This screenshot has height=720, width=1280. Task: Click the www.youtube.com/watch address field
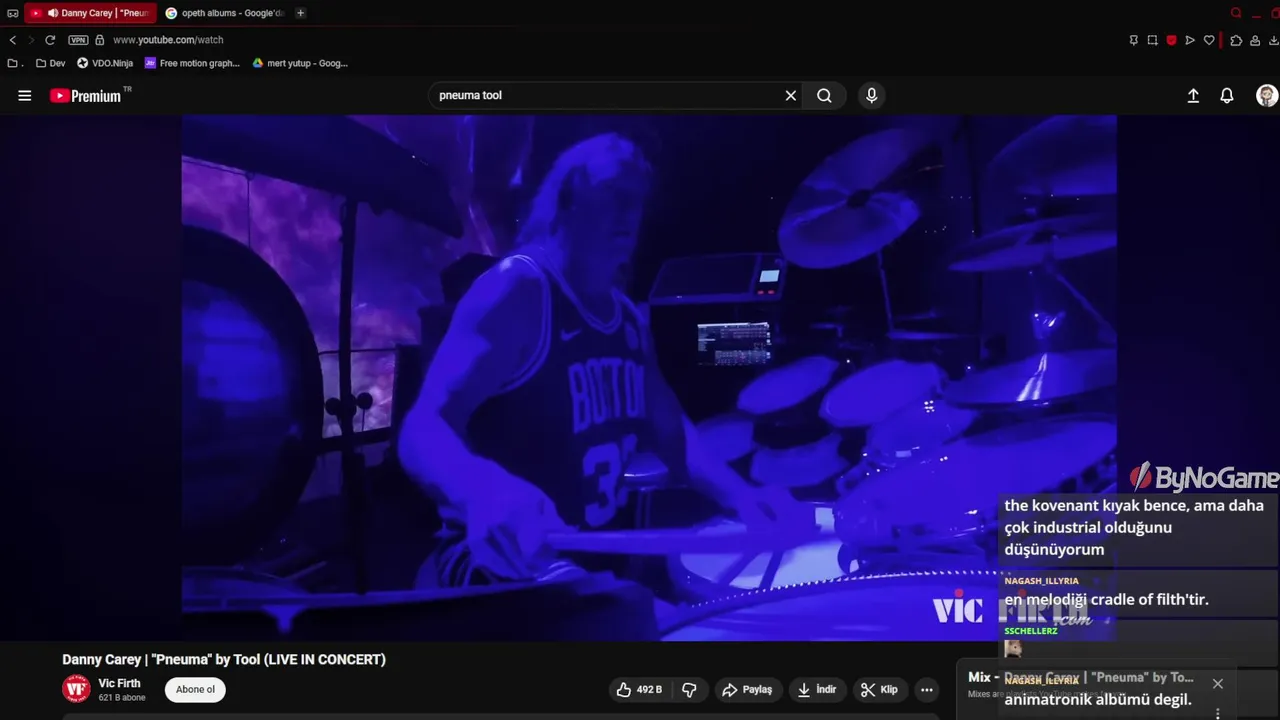[168, 40]
